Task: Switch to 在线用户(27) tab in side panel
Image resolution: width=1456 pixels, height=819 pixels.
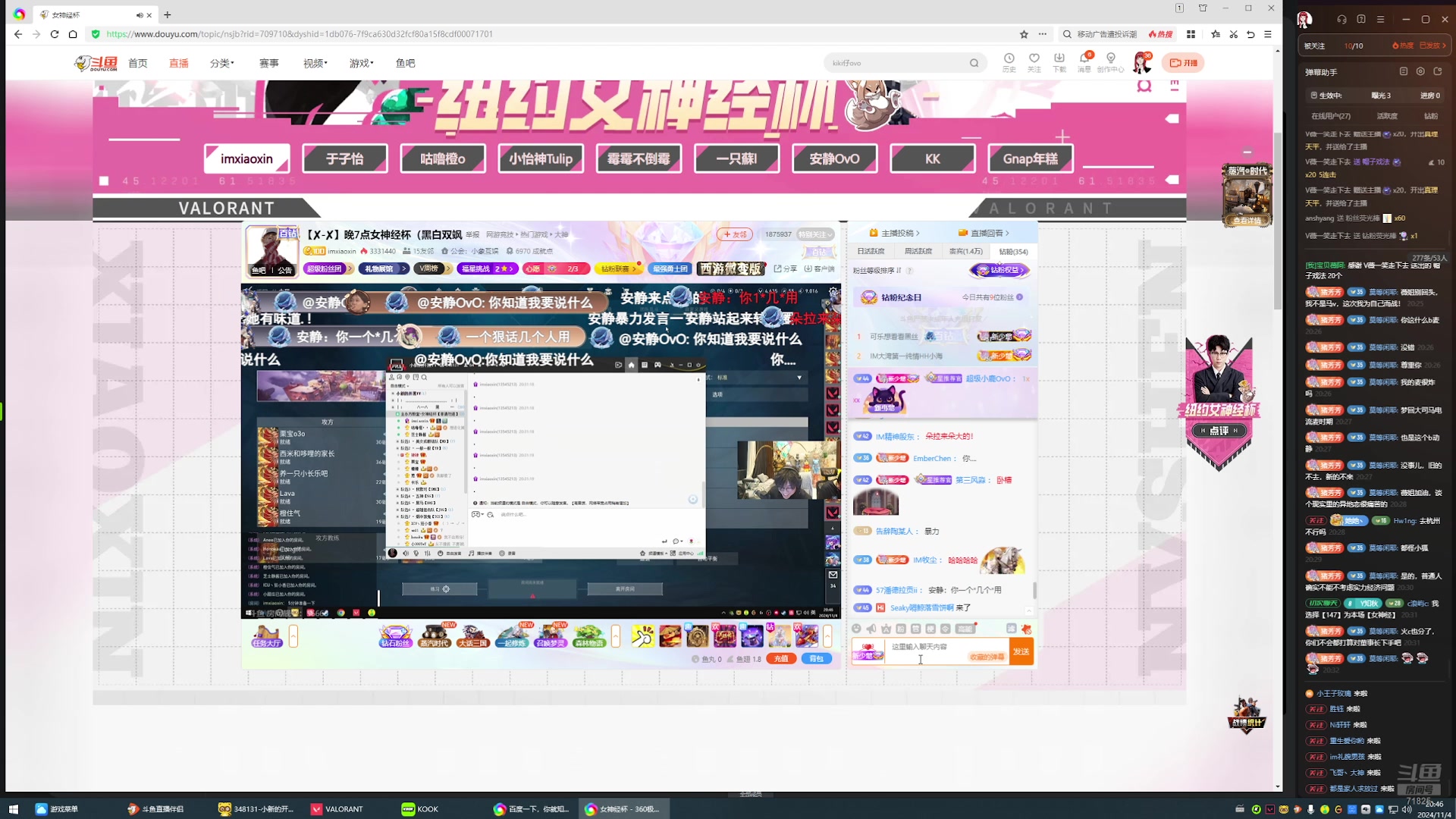Action: (x=1331, y=116)
